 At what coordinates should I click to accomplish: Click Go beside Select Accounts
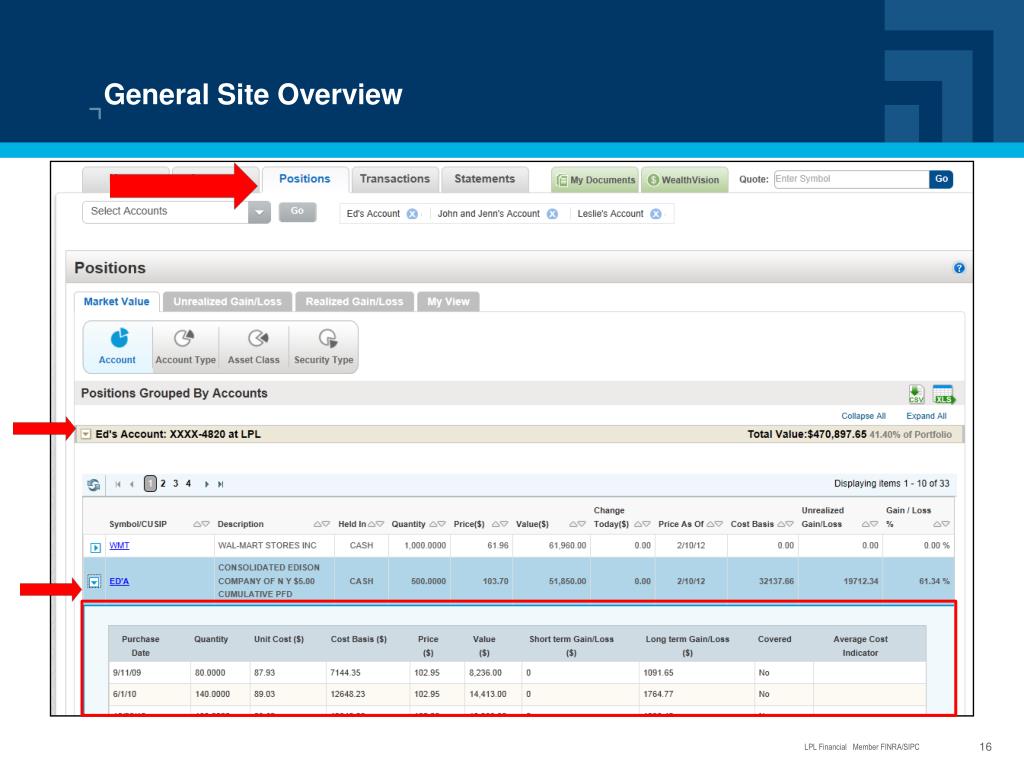pos(297,212)
